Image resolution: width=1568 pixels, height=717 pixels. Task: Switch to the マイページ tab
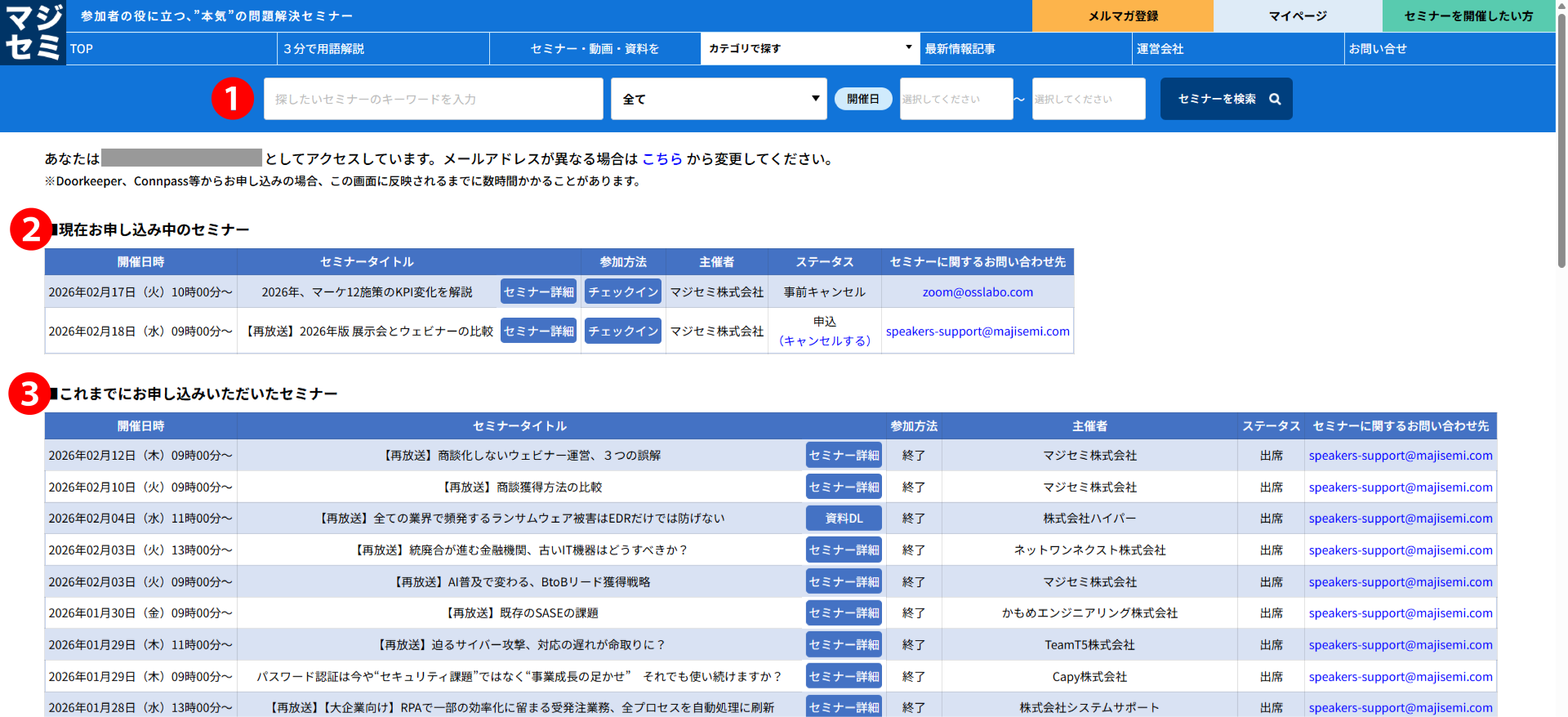pyautogui.click(x=1297, y=16)
